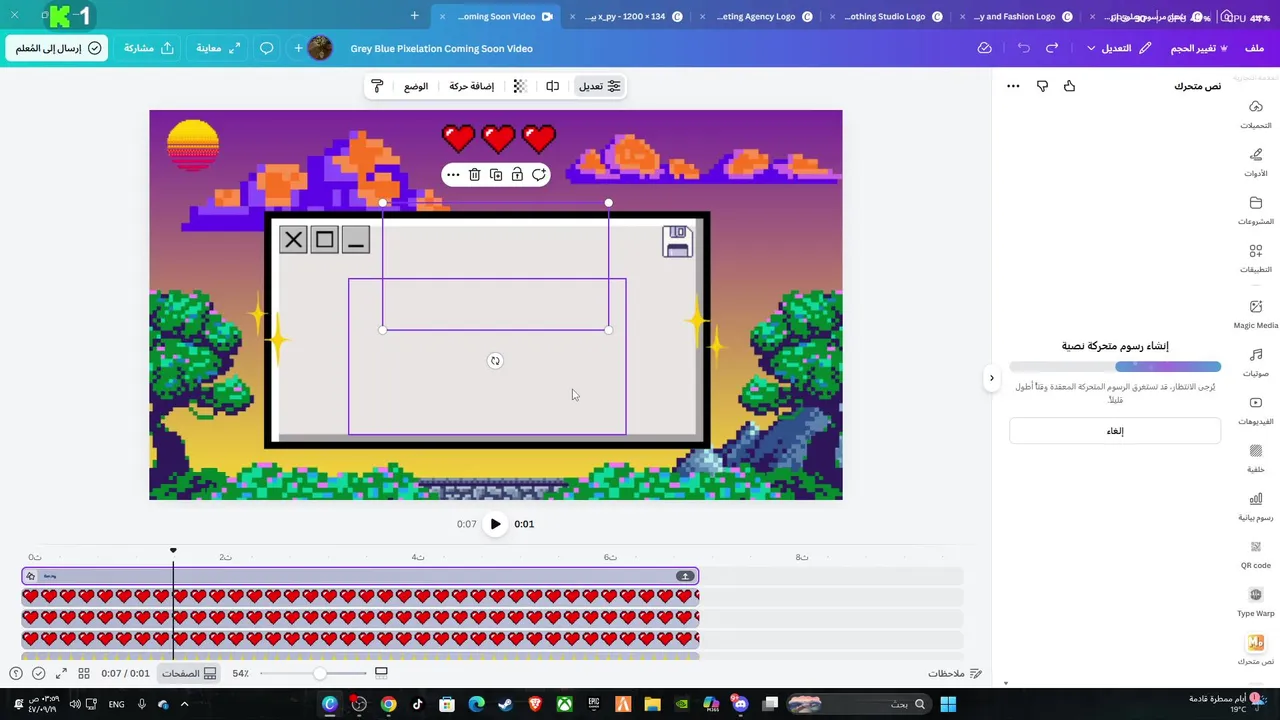Open the panel's three-dots options menu
The width and height of the screenshot is (1280, 720).
1013,86
